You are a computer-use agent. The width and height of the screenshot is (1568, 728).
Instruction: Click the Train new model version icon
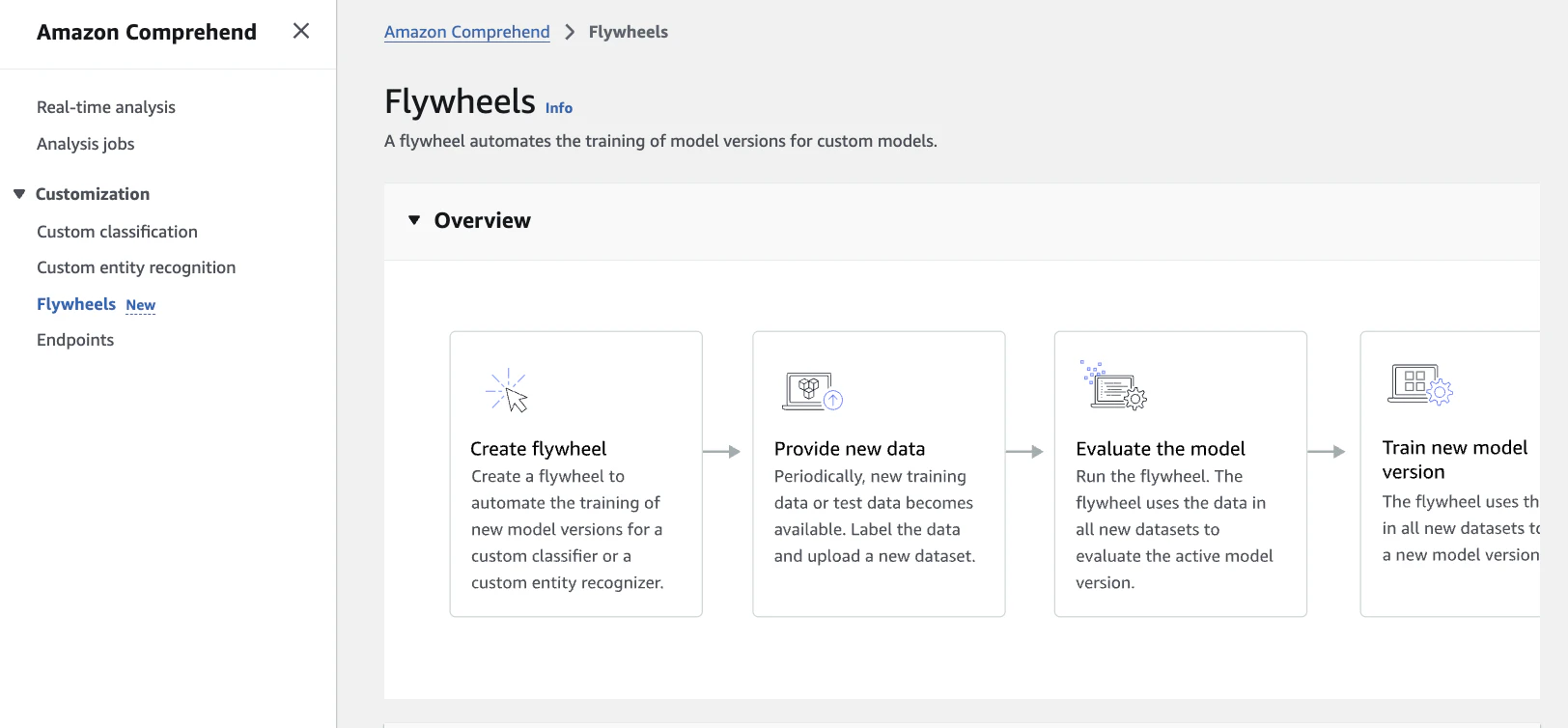(x=1420, y=384)
